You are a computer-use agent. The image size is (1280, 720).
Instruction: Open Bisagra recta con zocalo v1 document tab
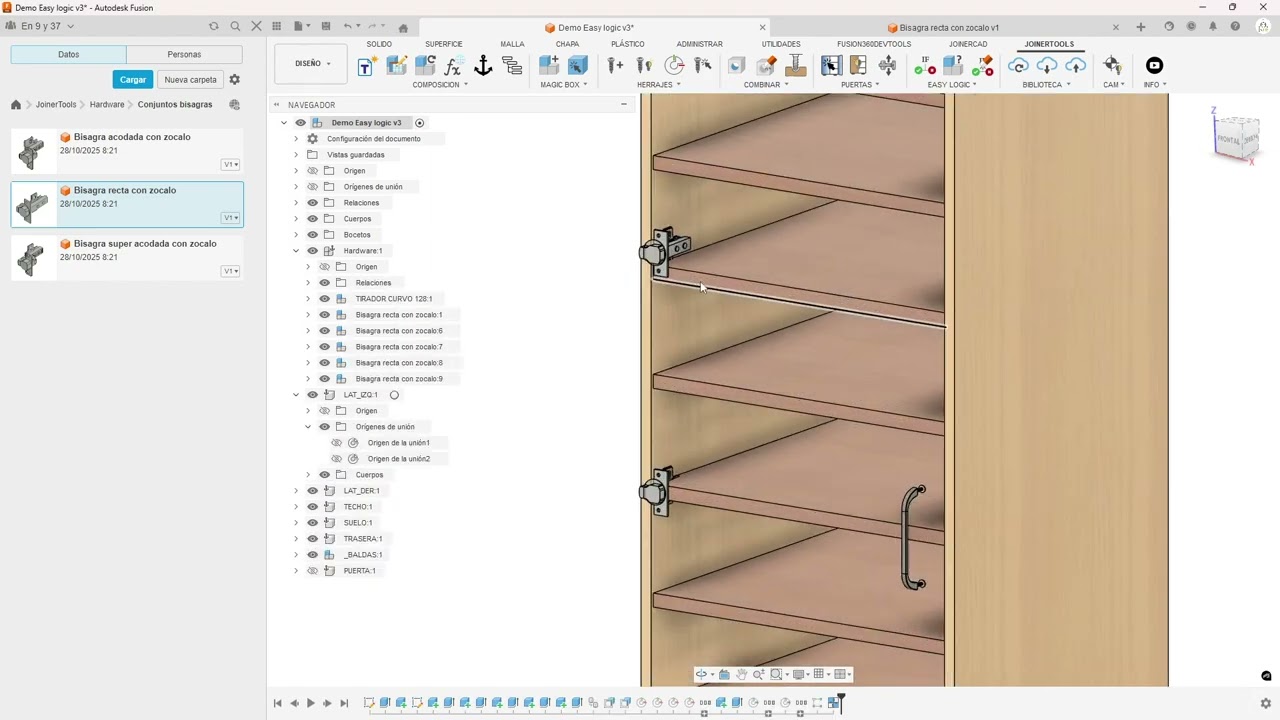coord(949,27)
